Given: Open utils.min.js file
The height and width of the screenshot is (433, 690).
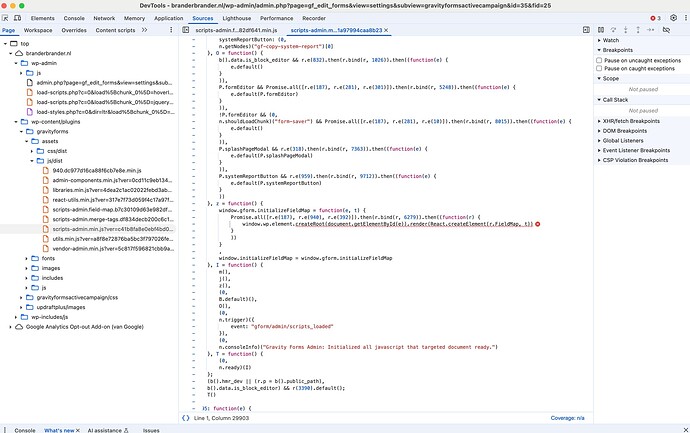Looking at the screenshot, I should [x=112, y=239].
